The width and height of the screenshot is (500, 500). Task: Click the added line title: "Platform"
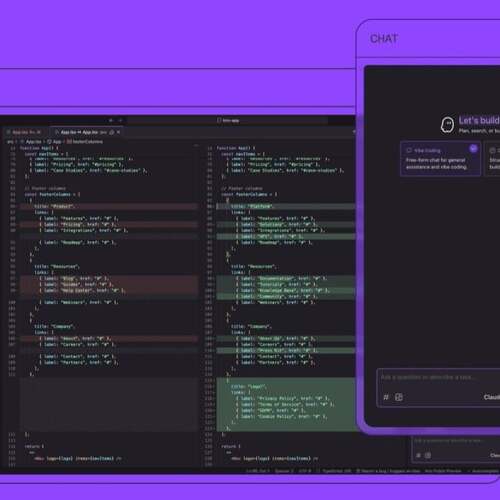point(285,206)
